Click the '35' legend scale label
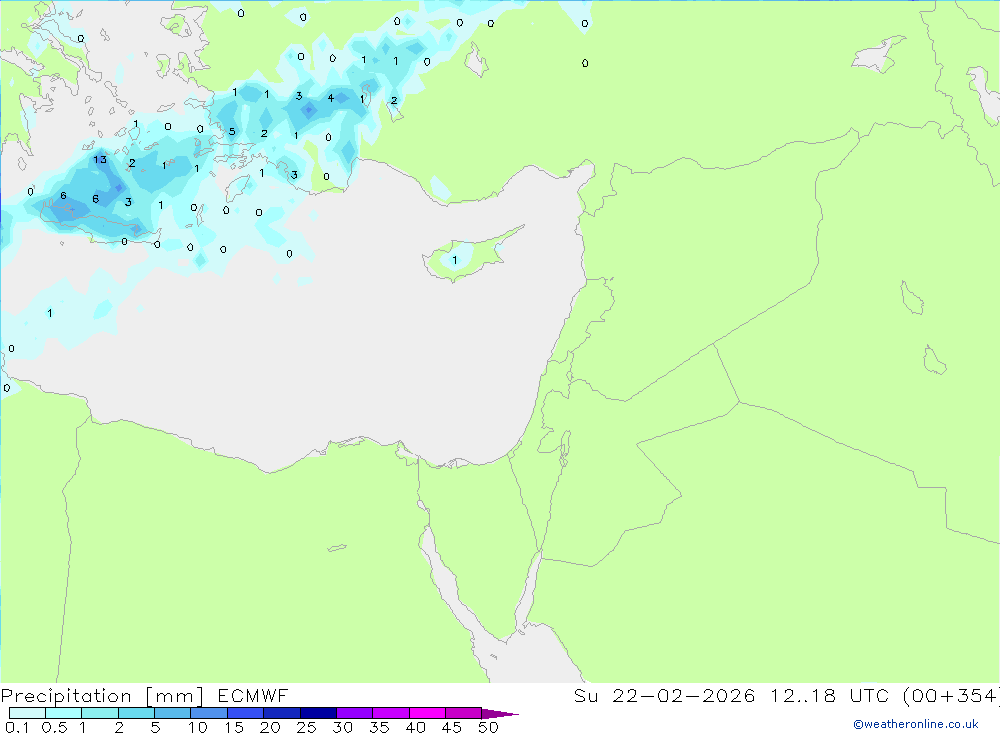Screen dimensions: 1000x733 [x=379, y=727]
